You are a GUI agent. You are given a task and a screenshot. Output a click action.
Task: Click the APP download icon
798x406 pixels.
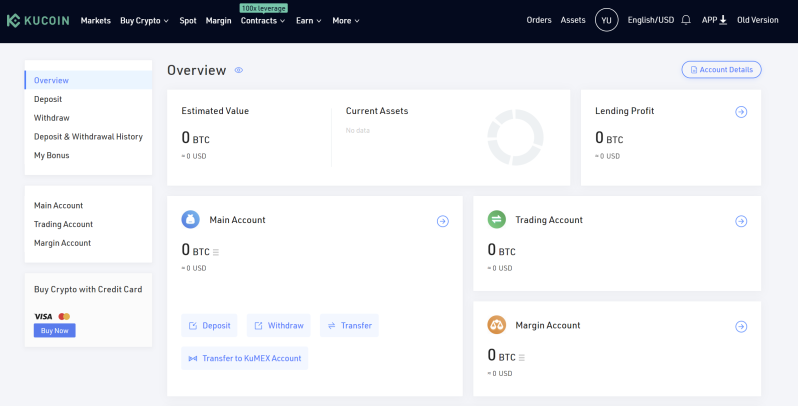pyautogui.click(x=723, y=20)
